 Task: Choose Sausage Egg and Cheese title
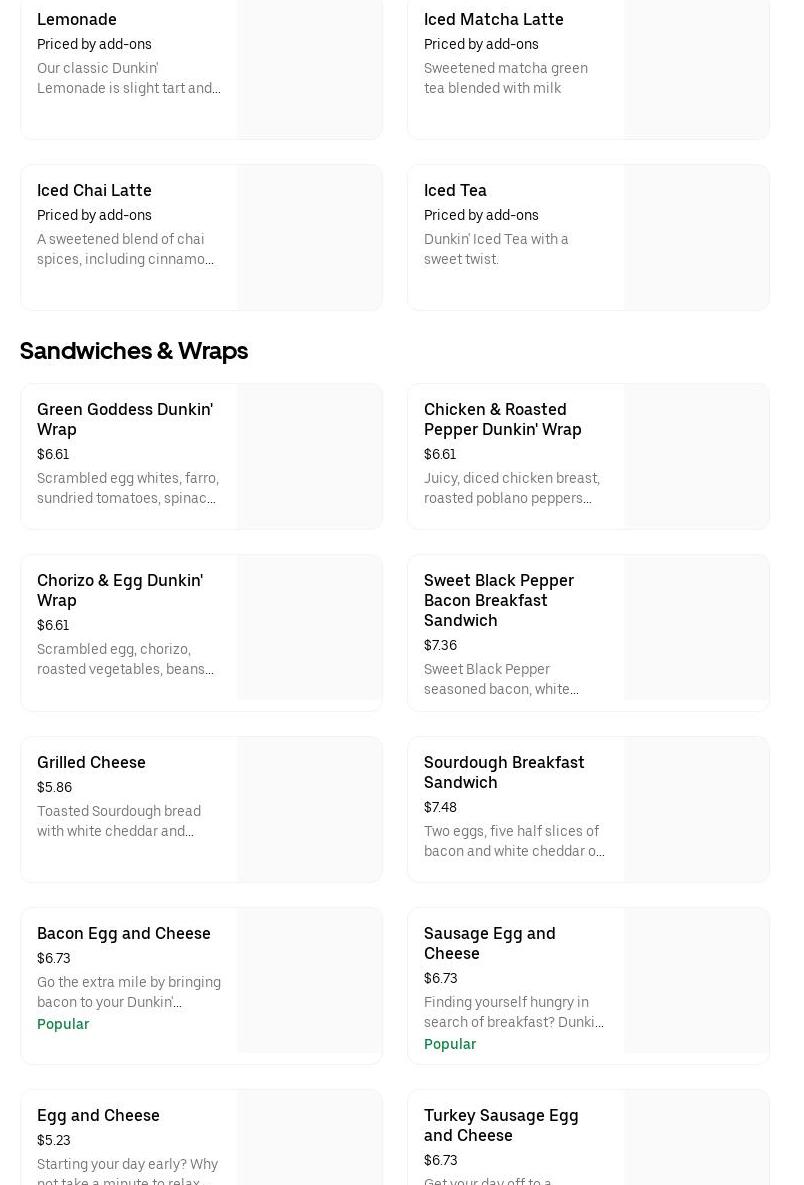click(x=489, y=943)
